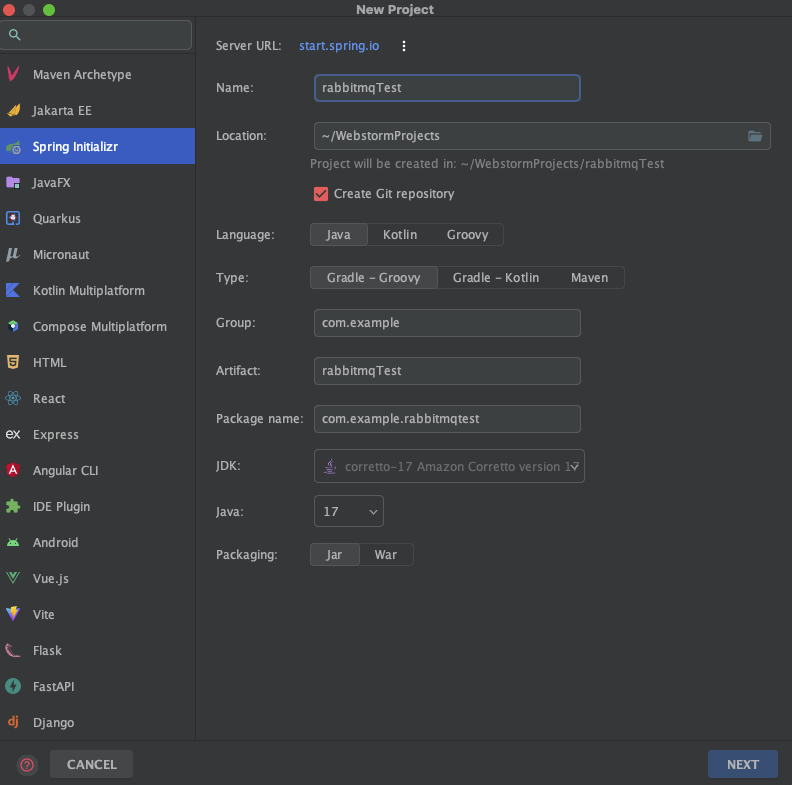Click the Location path field

(542, 136)
